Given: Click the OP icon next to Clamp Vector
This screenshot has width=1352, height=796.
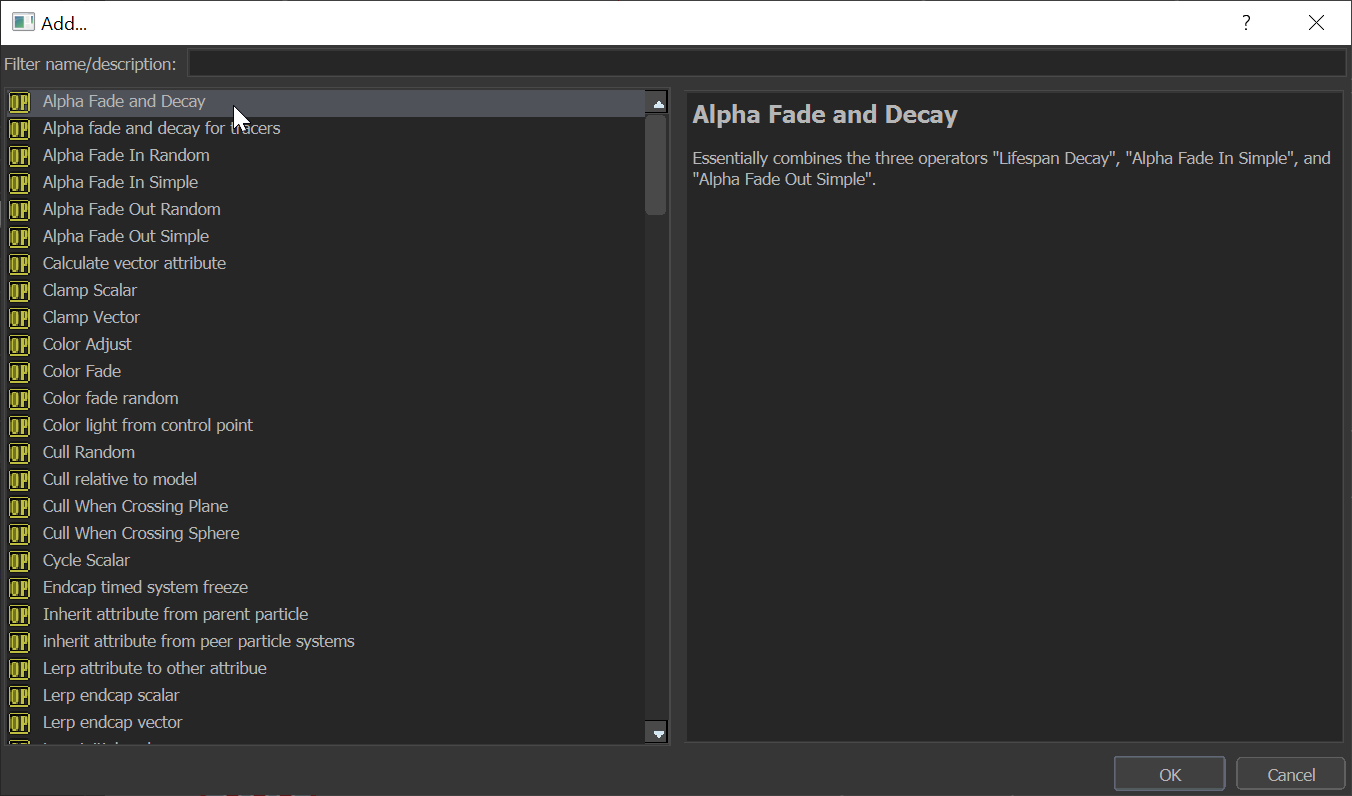Looking at the screenshot, I should coord(19,318).
